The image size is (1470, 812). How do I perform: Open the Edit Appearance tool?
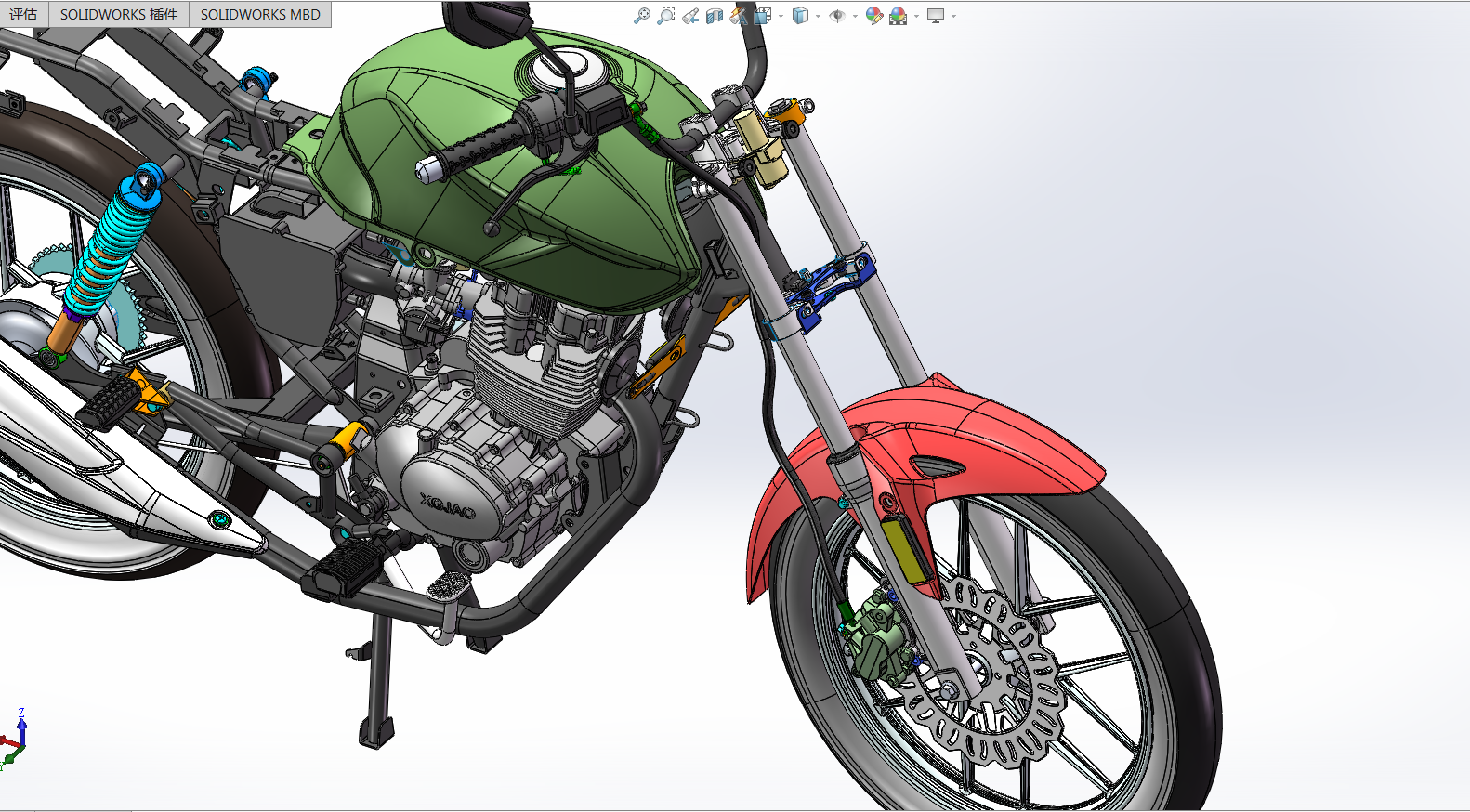[x=873, y=16]
